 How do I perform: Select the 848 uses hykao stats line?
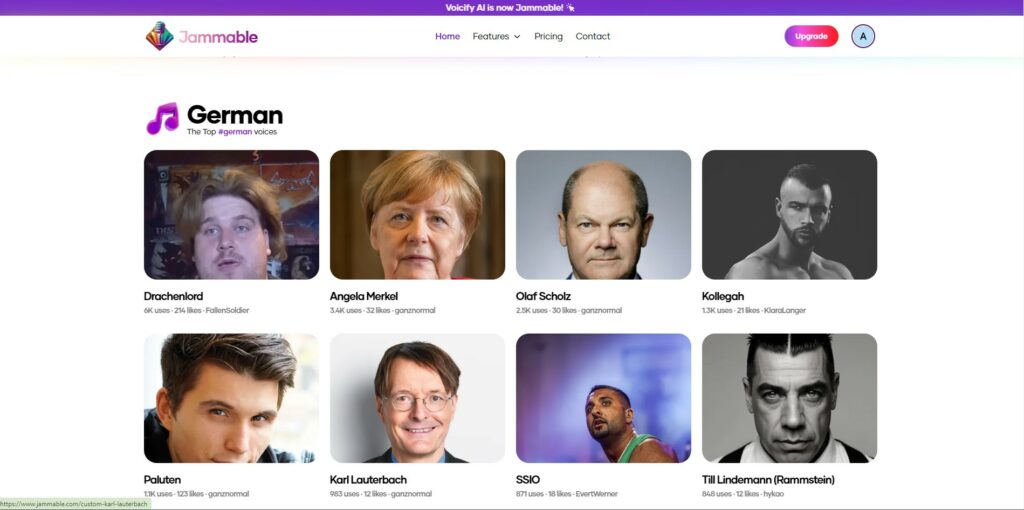(743, 494)
